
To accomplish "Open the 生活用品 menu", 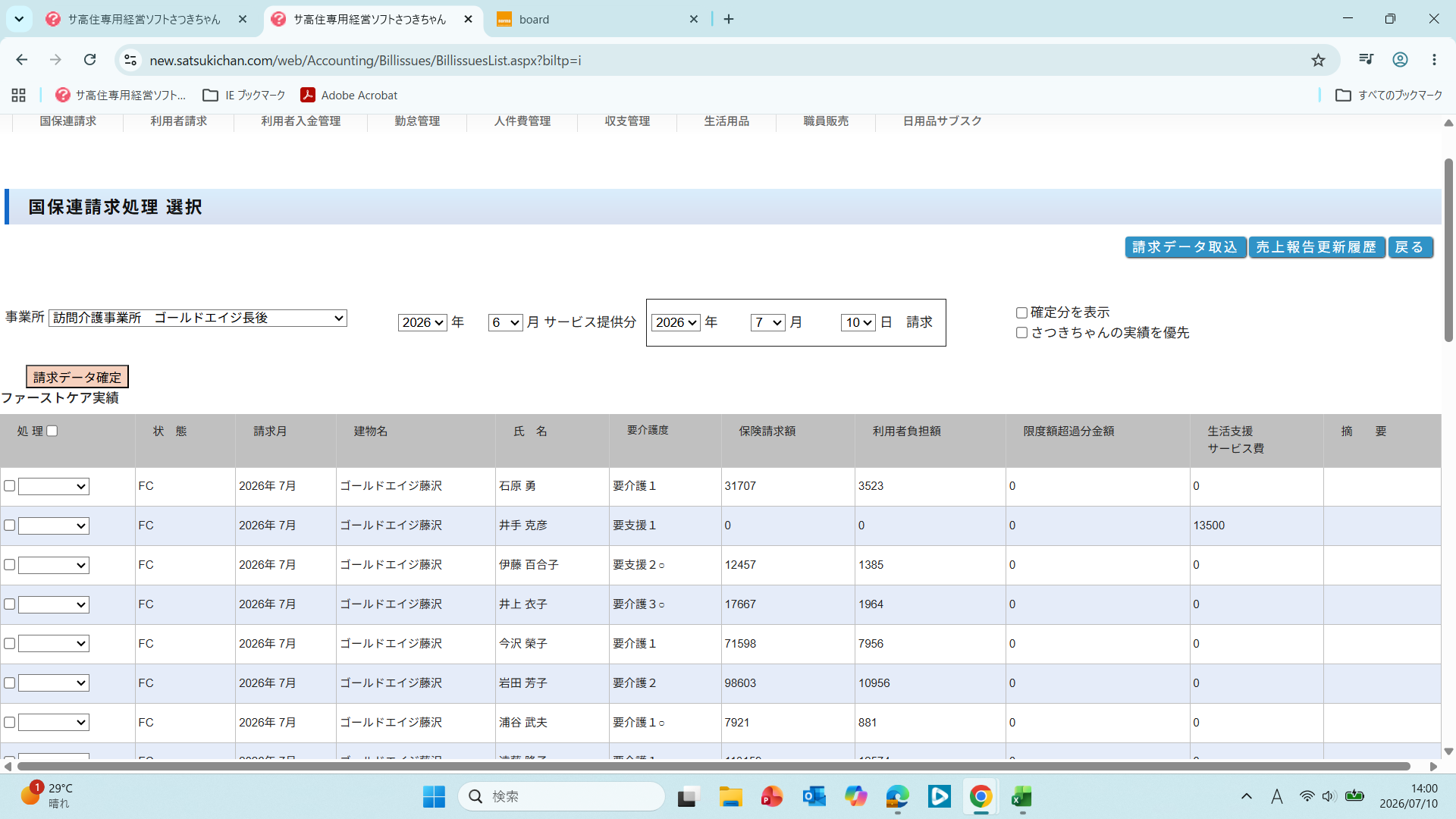I will coord(726,121).
